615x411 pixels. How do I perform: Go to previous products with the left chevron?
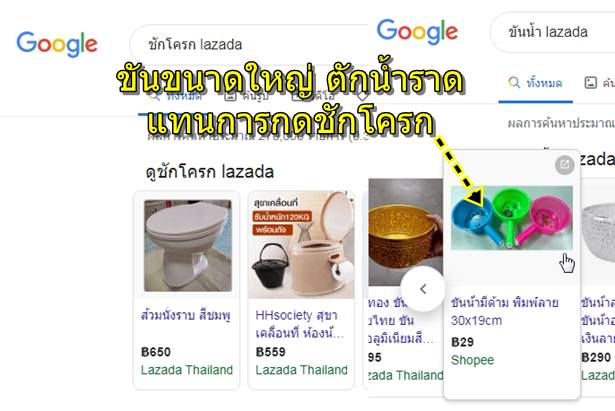pos(423,289)
